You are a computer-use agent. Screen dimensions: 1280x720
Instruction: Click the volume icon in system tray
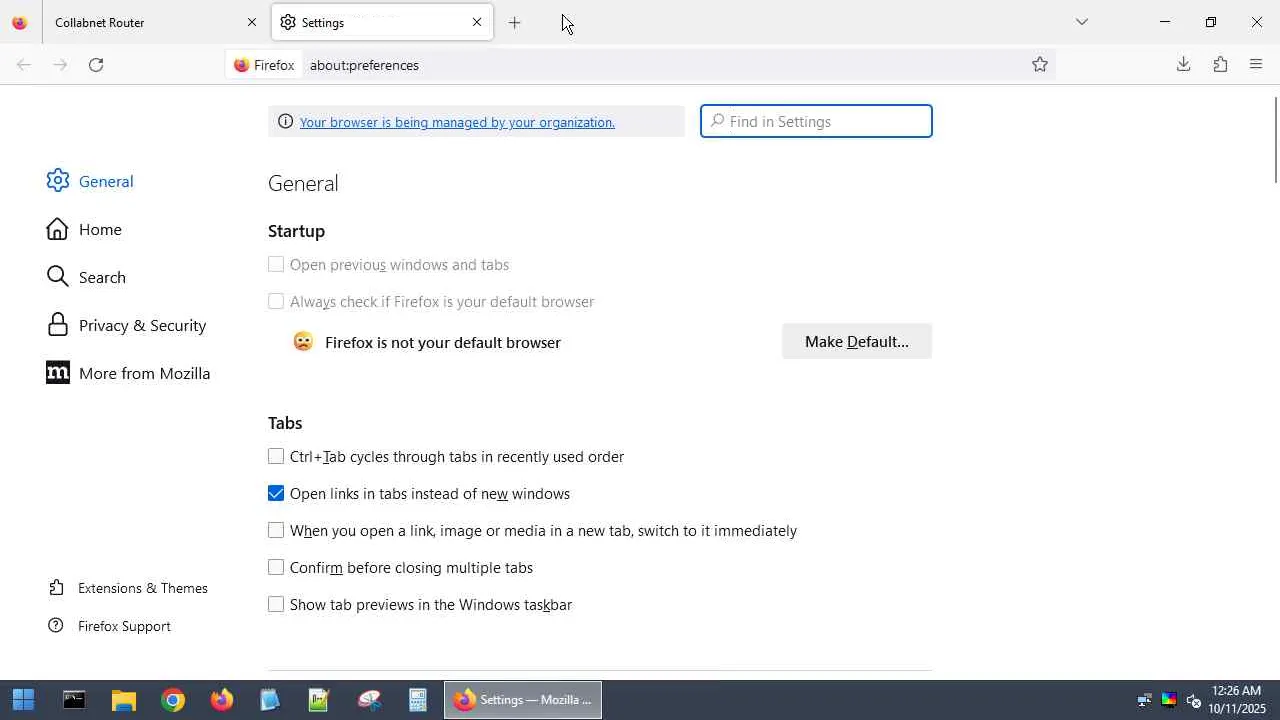[1193, 700]
